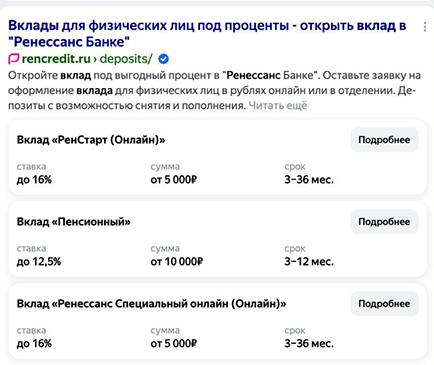Open the three-dot options menu of result
The image size is (434, 365).
[425, 27]
